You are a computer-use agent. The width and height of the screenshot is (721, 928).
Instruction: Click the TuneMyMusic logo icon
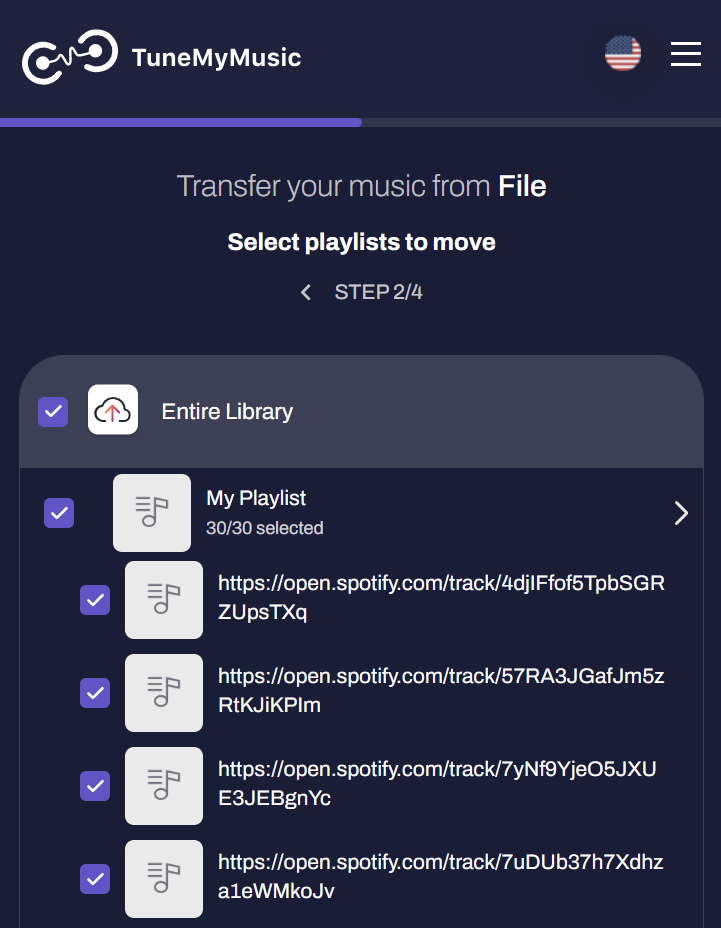click(70, 56)
